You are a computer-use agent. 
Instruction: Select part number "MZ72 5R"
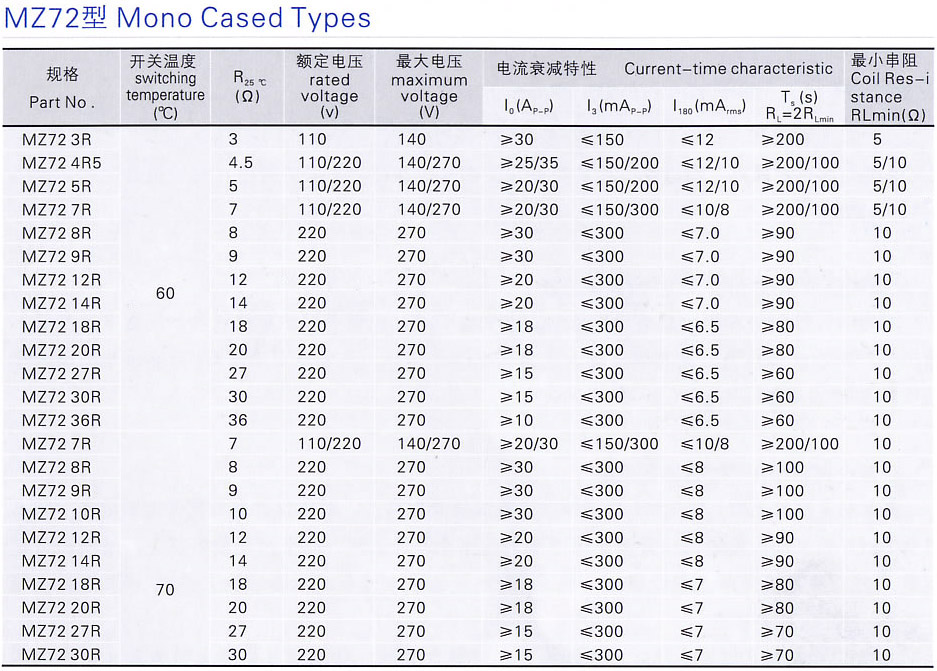[x=57, y=186]
